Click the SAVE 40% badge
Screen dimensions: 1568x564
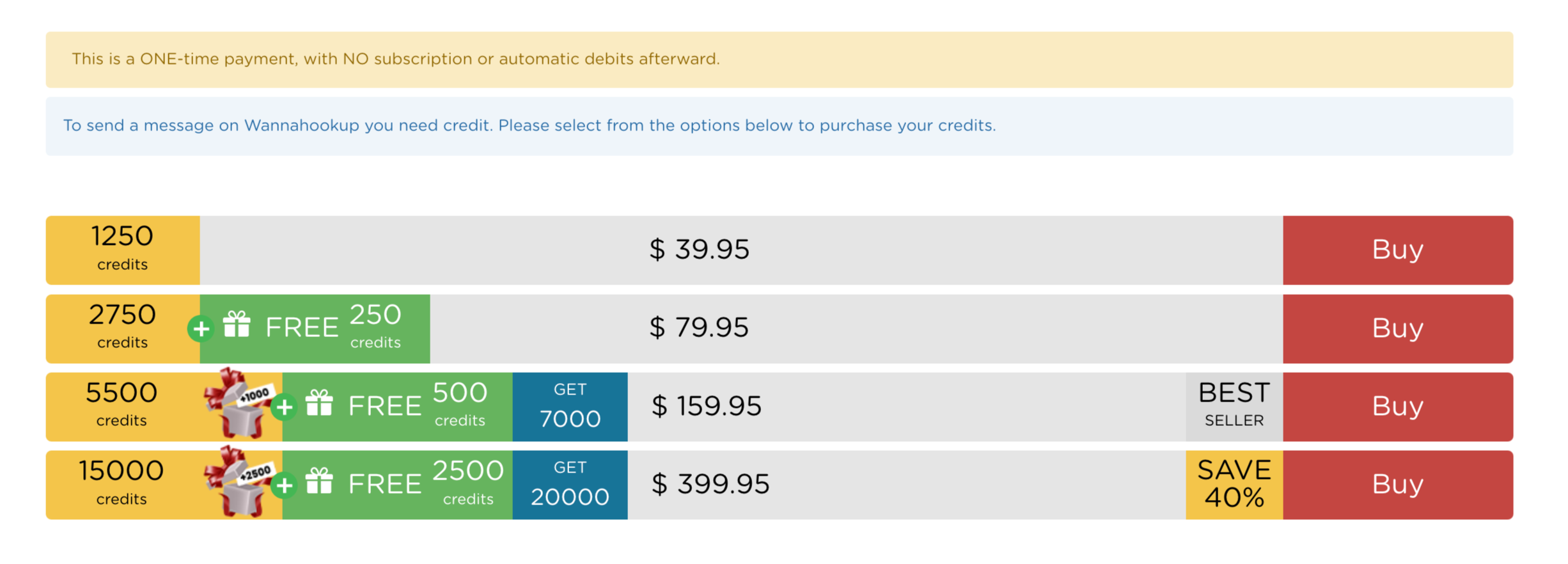(1234, 485)
